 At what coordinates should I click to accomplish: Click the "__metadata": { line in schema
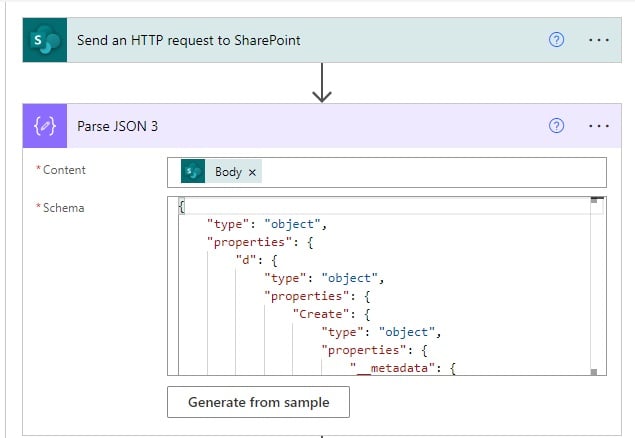point(403,368)
